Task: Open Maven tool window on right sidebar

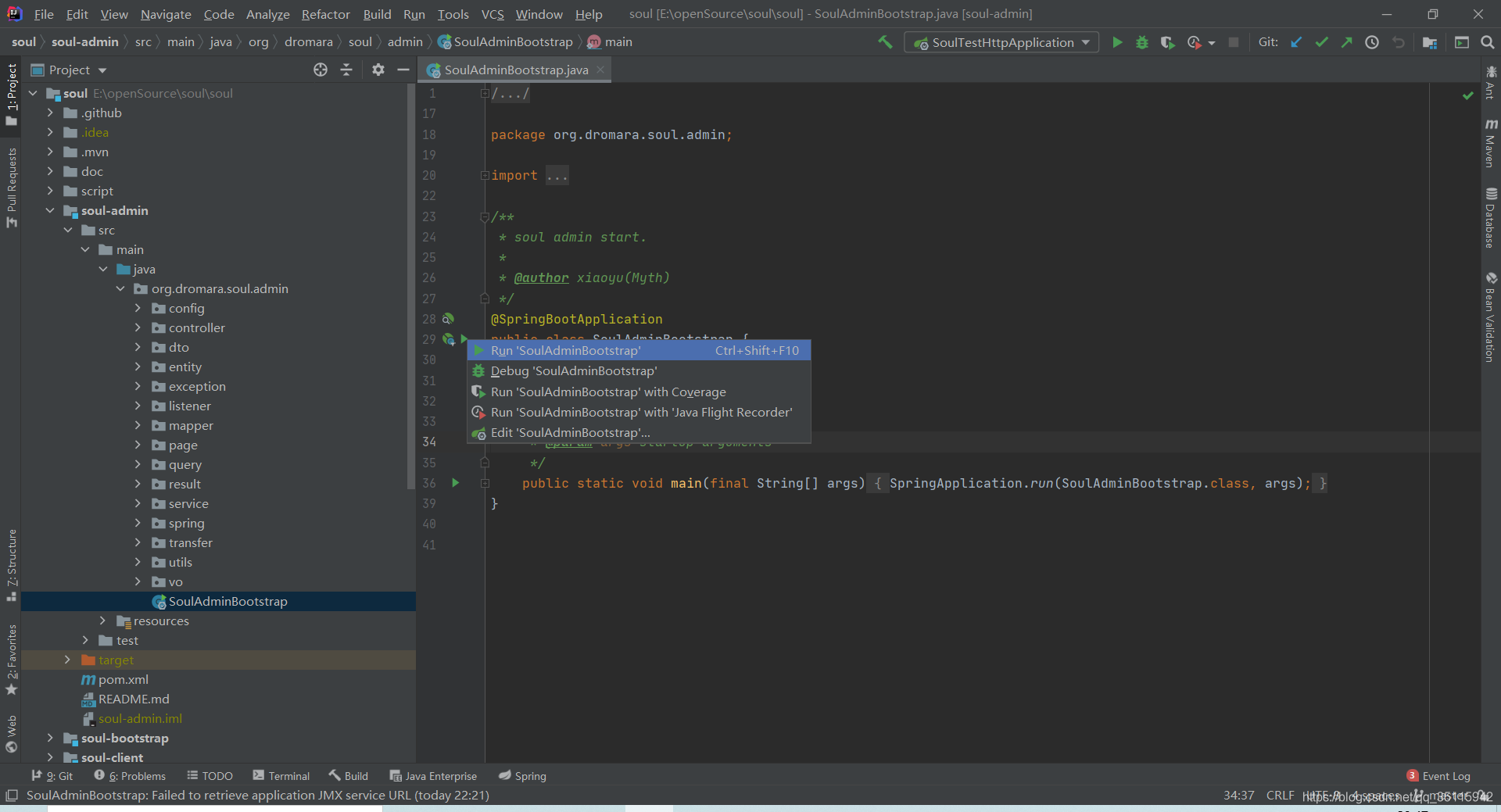Action: click(1491, 144)
